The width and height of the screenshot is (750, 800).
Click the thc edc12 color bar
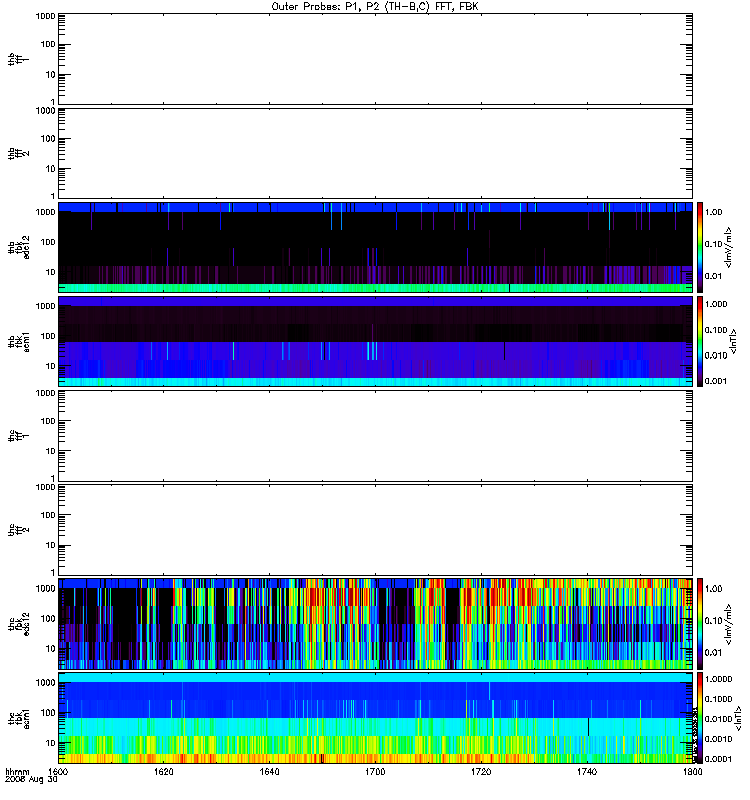coord(700,623)
